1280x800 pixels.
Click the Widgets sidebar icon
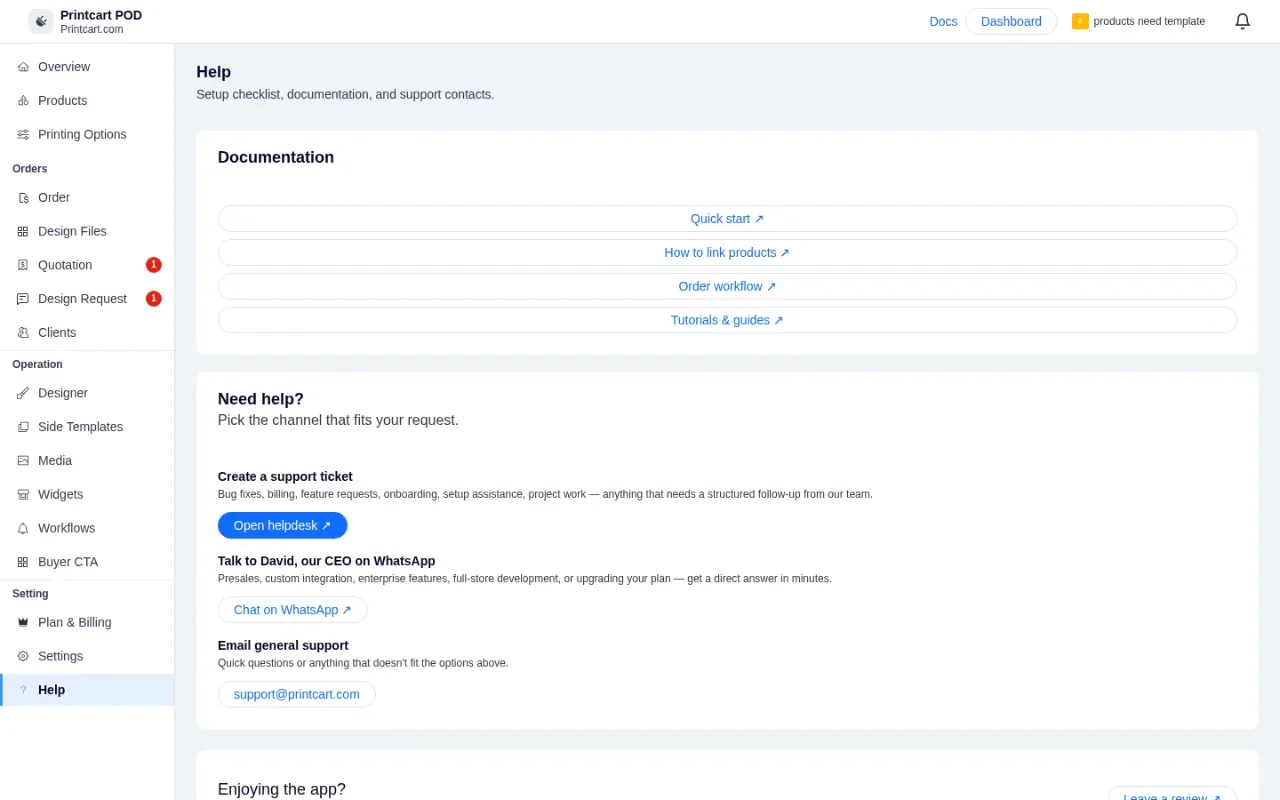pos(23,495)
